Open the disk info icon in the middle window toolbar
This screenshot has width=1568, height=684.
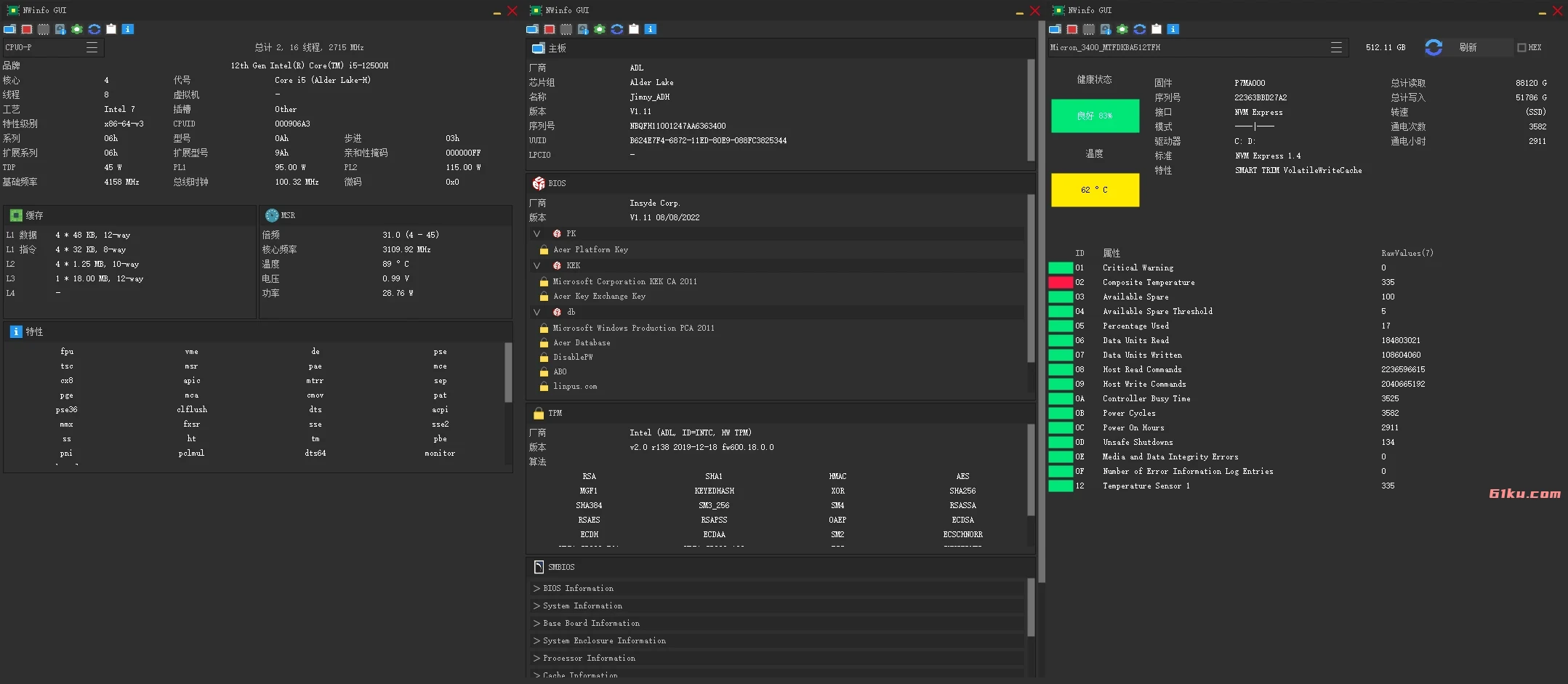[x=583, y=29]
